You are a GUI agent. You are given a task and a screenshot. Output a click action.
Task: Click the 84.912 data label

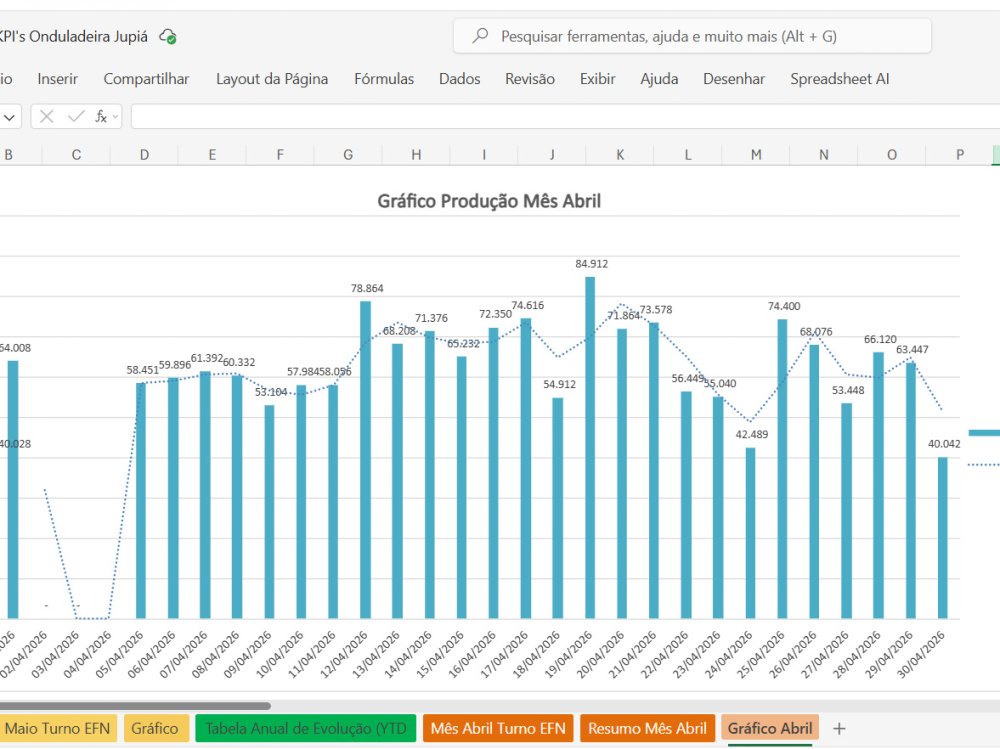click(x=591, y=264)
